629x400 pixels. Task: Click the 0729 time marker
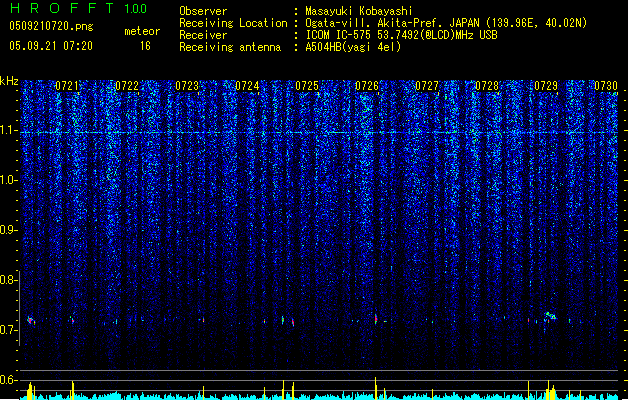[546, 86]
